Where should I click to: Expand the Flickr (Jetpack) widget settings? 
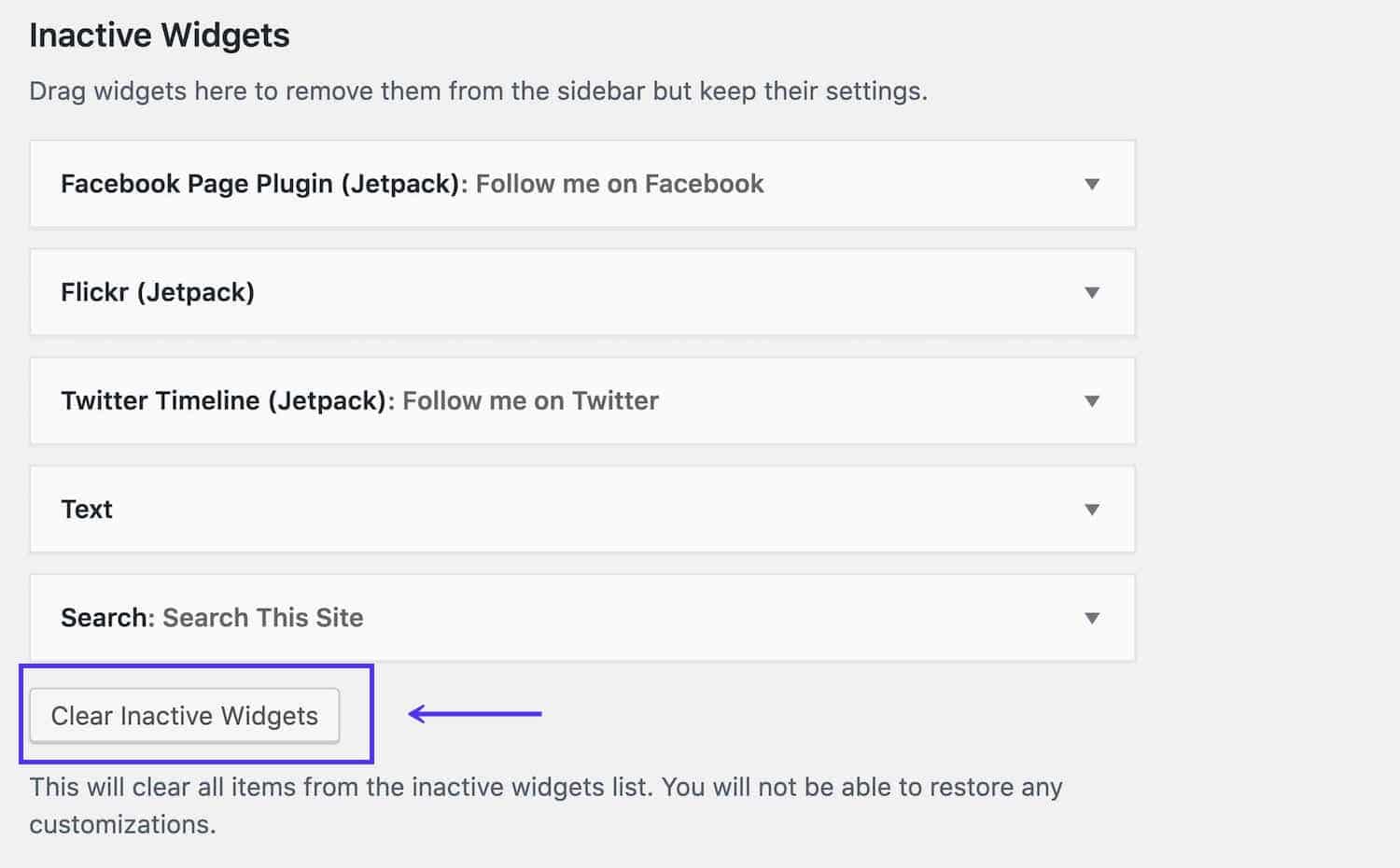1091,292
